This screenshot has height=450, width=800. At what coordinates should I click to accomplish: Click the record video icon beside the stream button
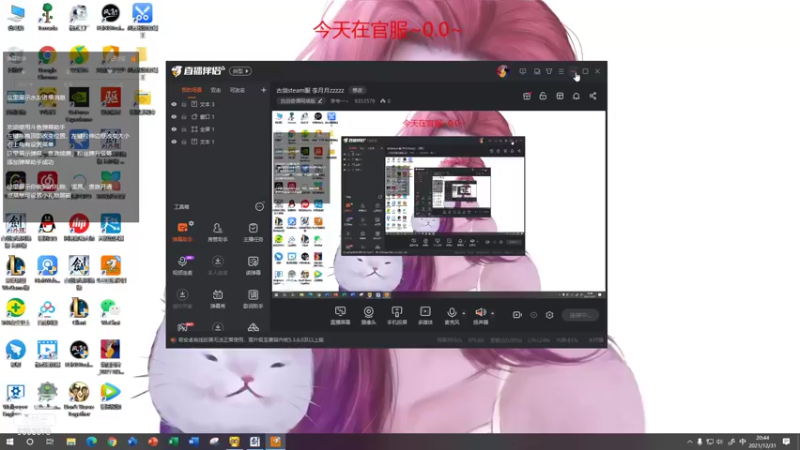click(x=517, y=315)
